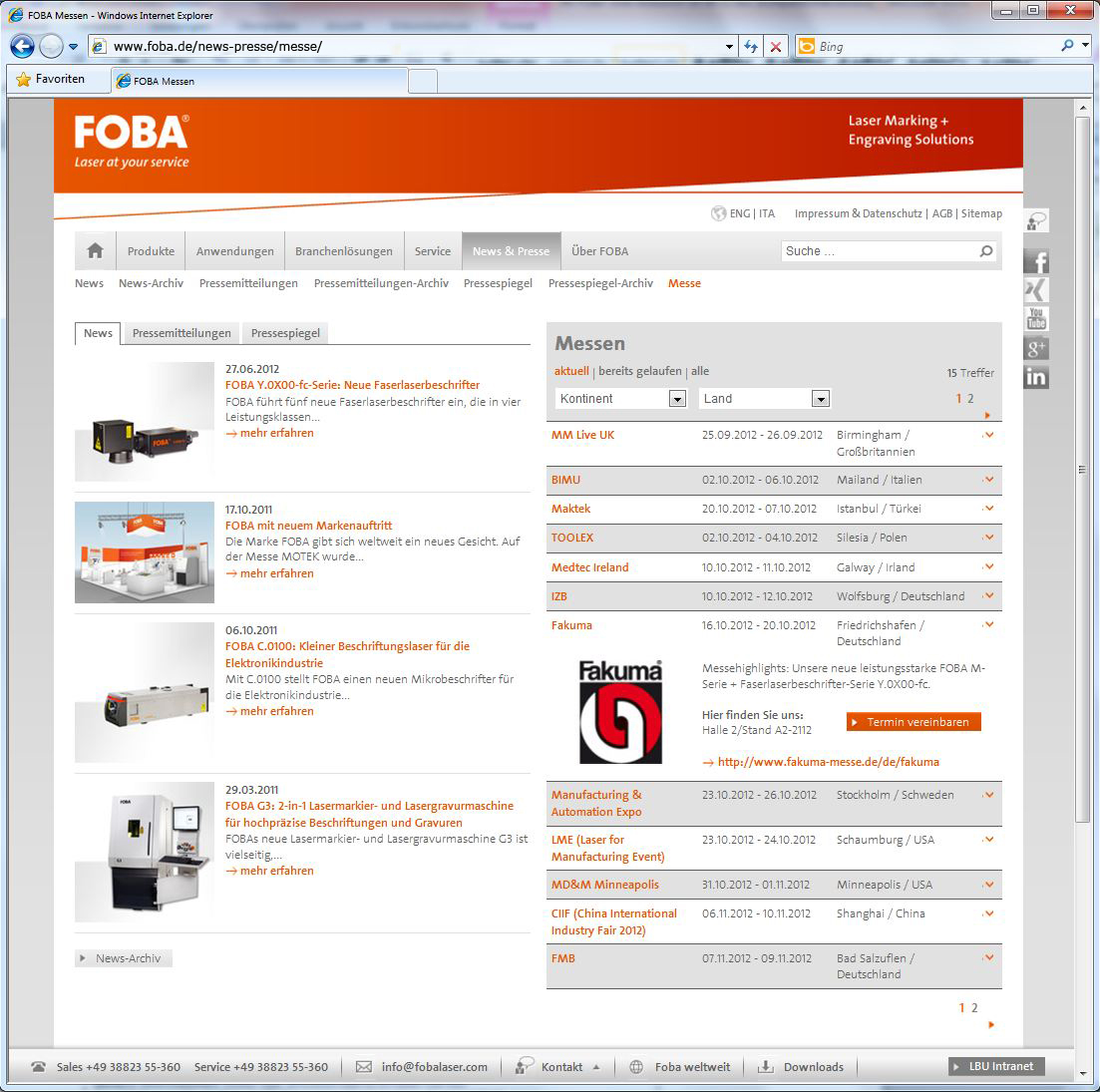
Task: Switch to the Pressemitteilungen tab
Action: (182, 333)
